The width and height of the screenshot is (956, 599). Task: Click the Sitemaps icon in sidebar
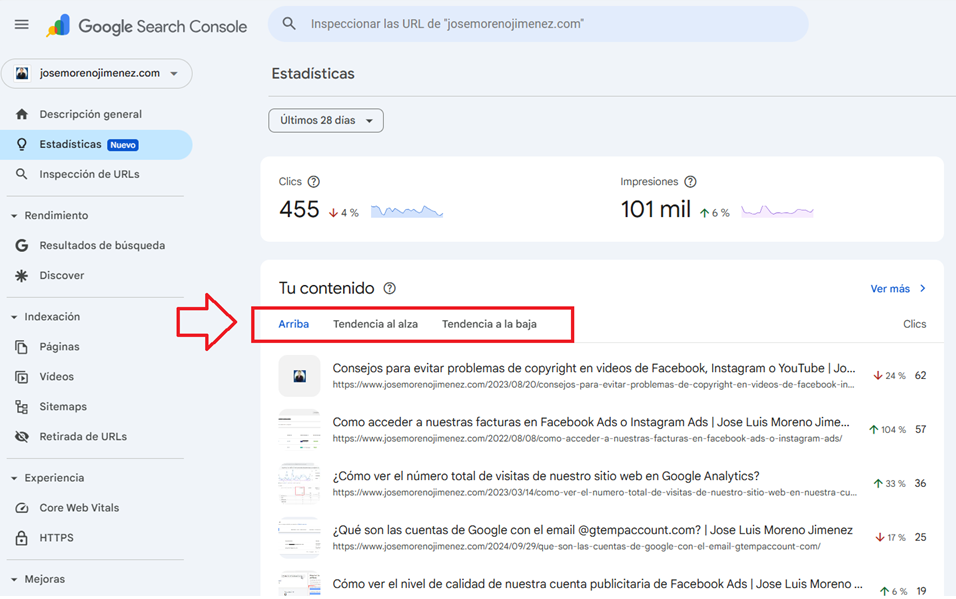pyautogui.click(x=21, y=407)
